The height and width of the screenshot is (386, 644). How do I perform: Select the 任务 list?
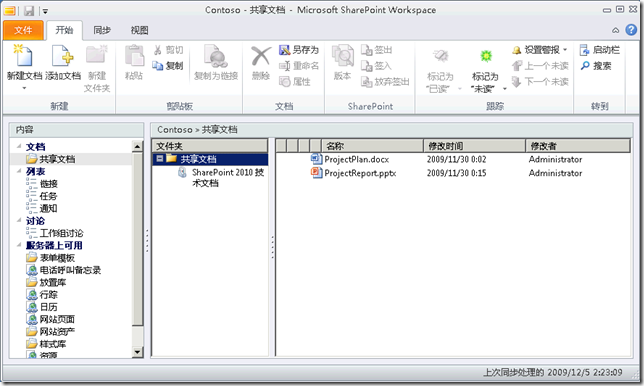pyautogui.click(x=48, y=196)
